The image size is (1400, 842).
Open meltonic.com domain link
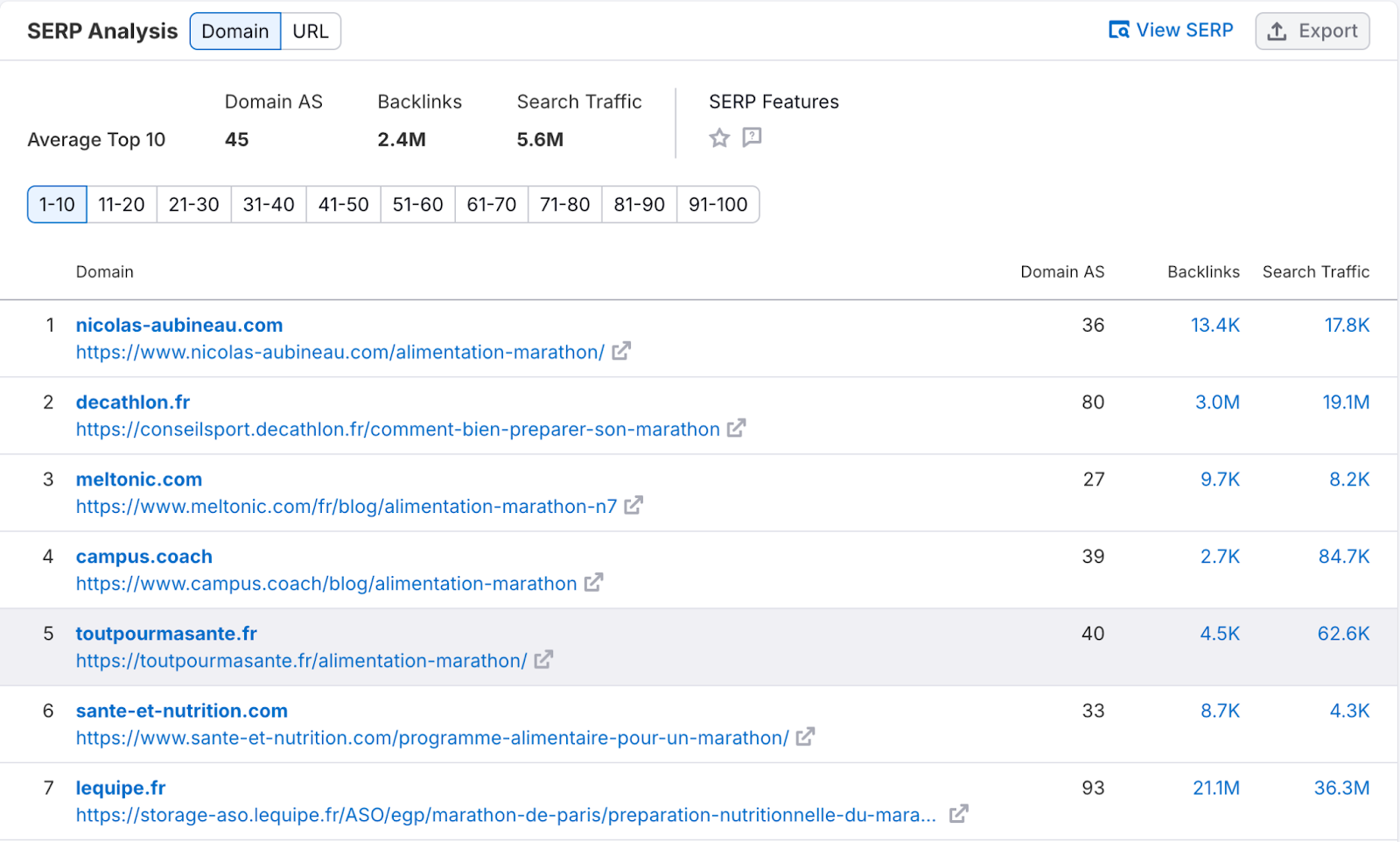[x=139, y=479]
